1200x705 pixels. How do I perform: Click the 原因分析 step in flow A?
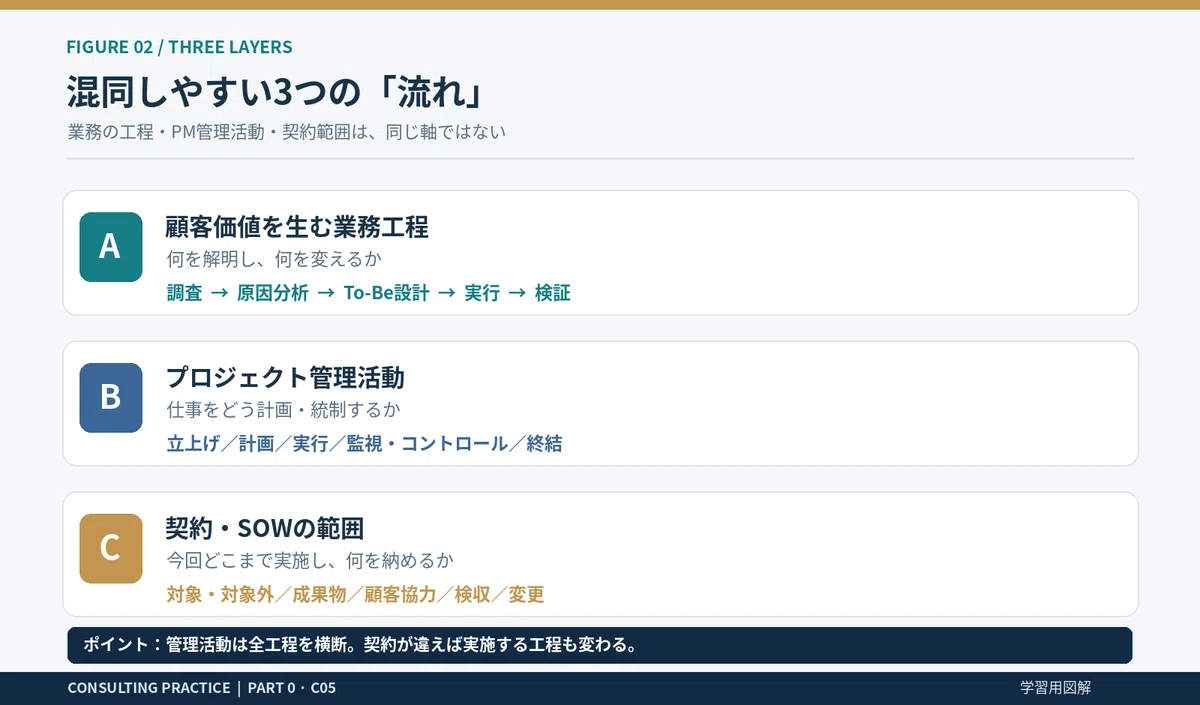tap(273, 293)
